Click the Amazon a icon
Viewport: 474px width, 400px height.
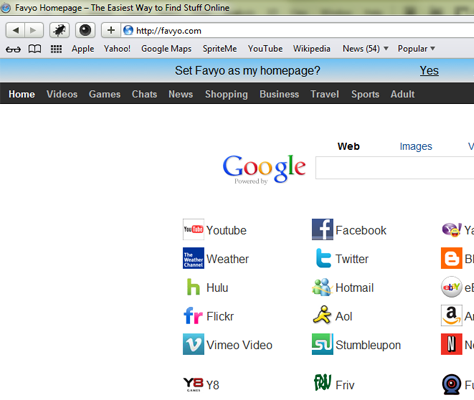[452, 315]
